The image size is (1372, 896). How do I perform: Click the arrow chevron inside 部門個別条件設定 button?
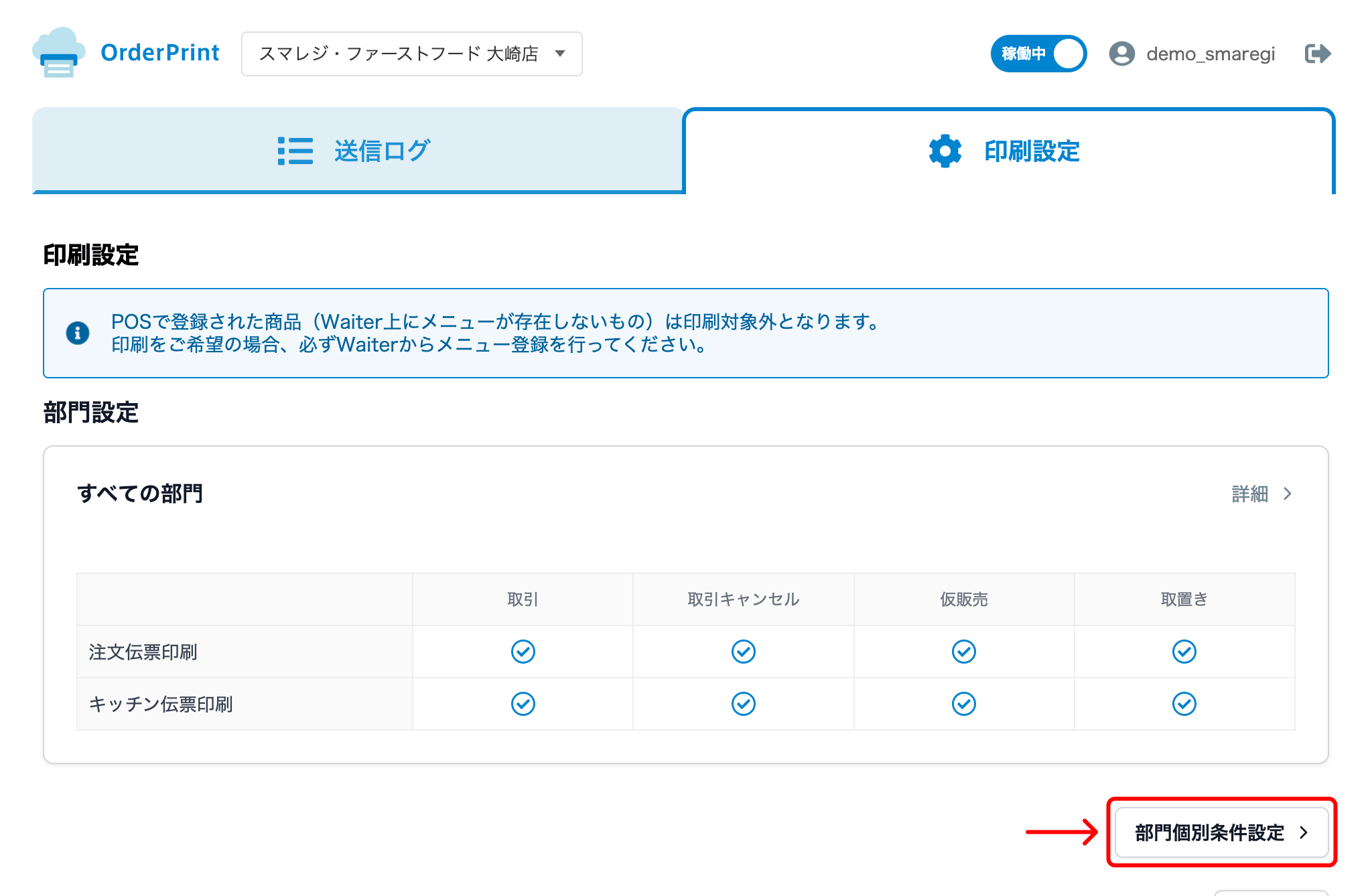[x=1303, y=832]
